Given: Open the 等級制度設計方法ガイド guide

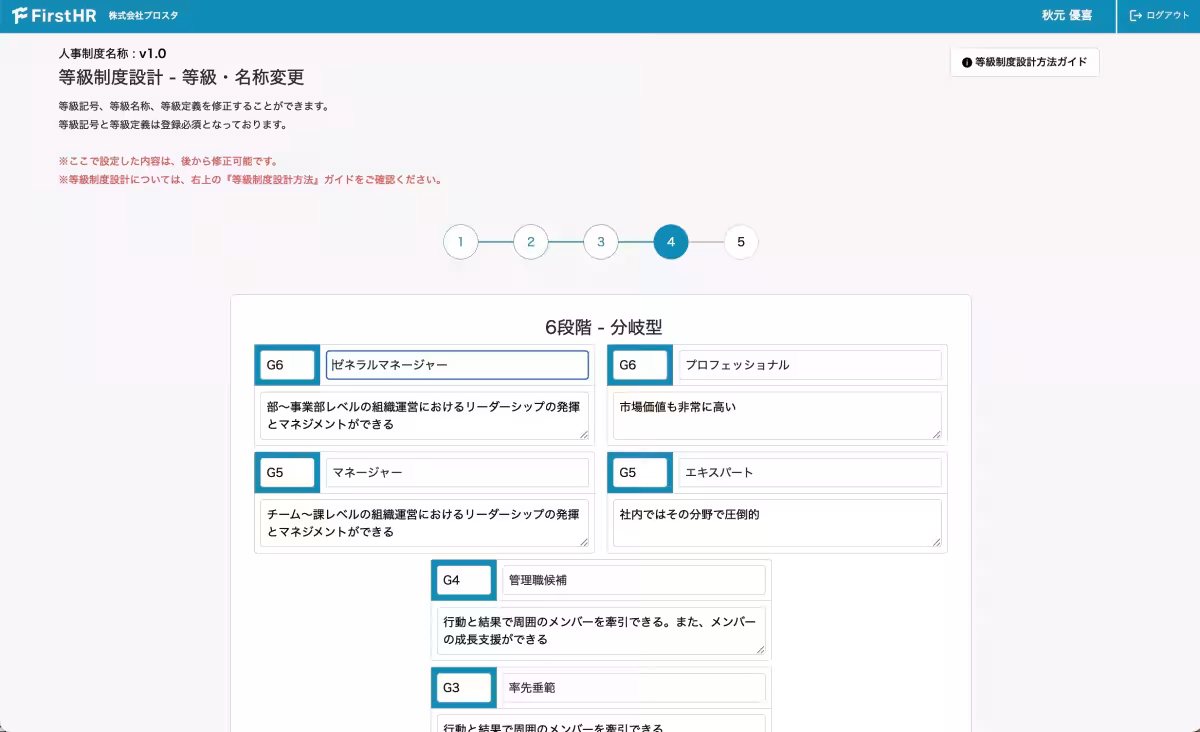Looking at the screenshot, I should 1024,62.
